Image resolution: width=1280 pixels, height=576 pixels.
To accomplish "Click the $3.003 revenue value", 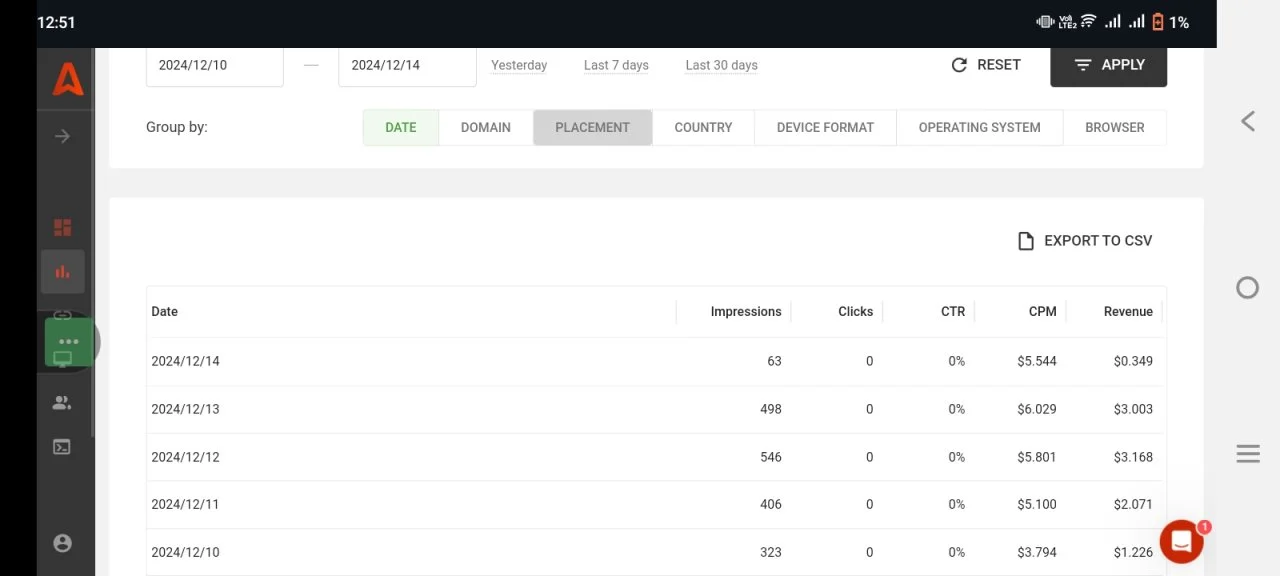I will (x=1133, y=409).
